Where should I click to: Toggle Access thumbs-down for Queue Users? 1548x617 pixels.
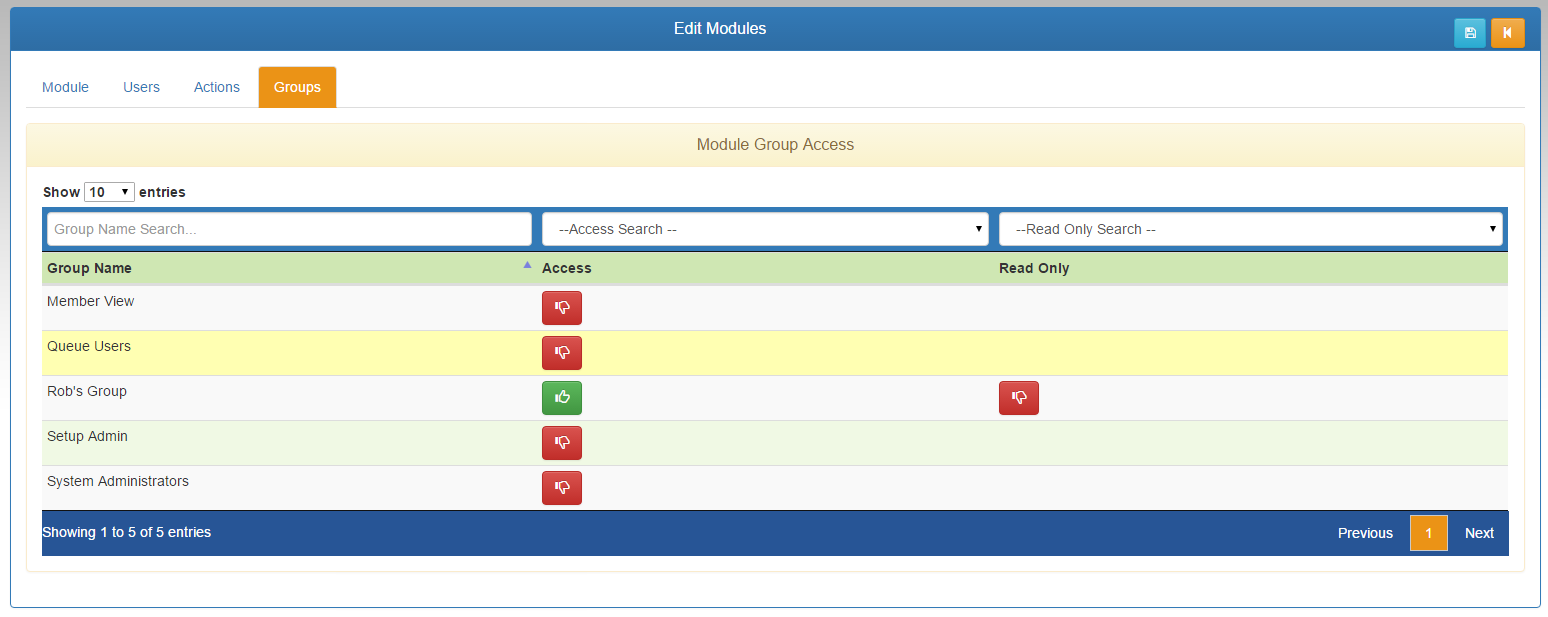click(x=561, y=353)
